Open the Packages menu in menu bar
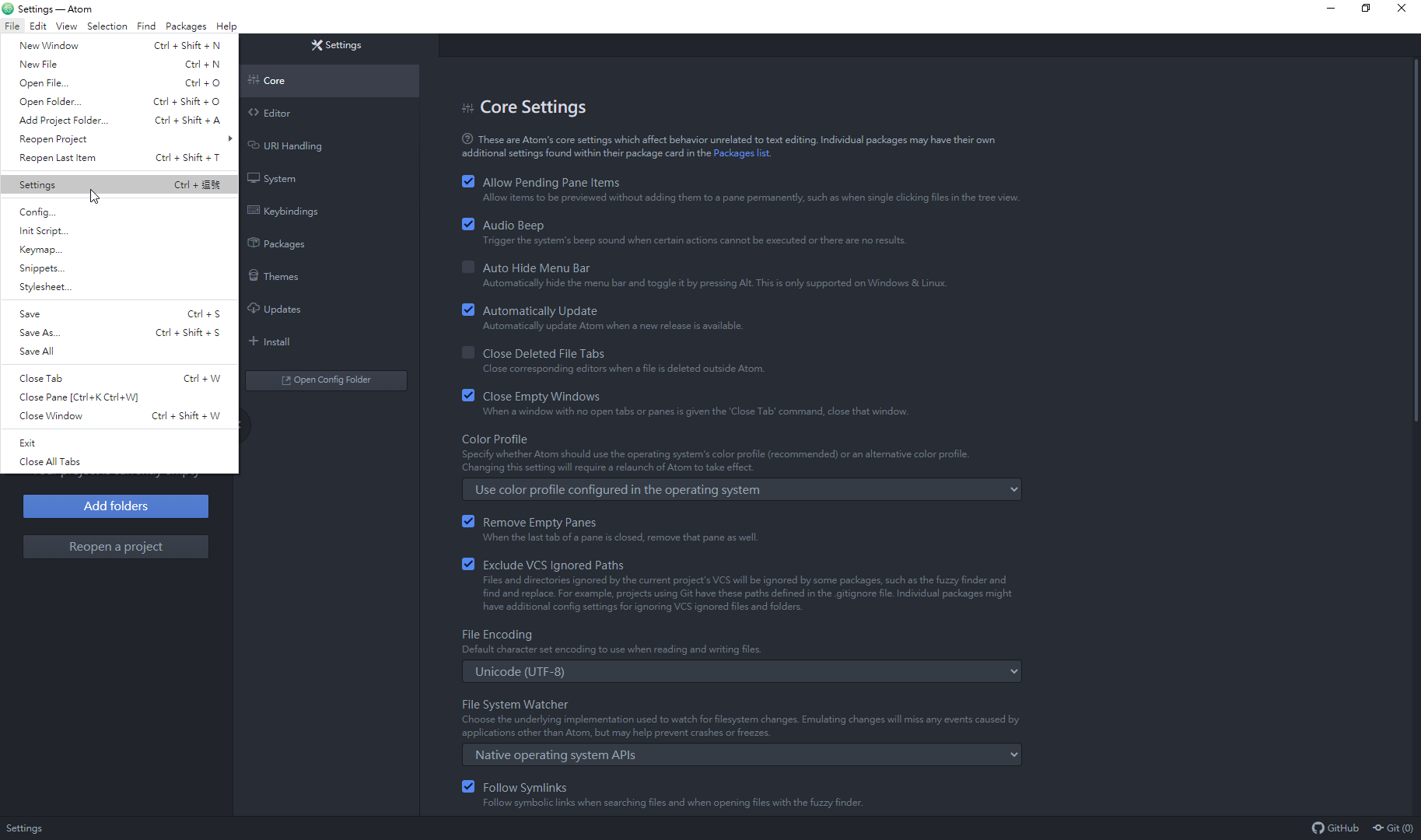1421x840 pixels. pos(186,26)
